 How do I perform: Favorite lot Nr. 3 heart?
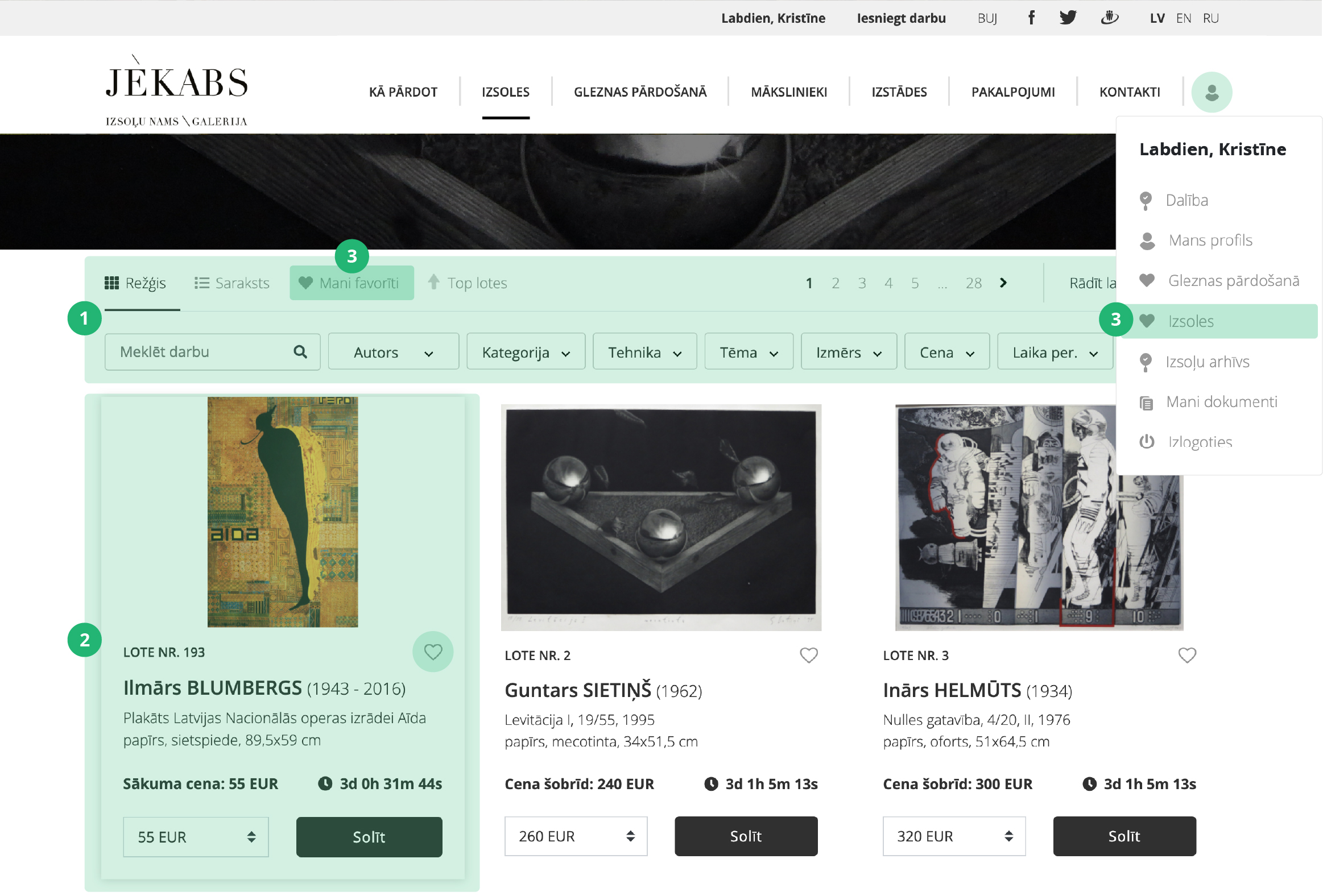click(x=1187, y=656)
